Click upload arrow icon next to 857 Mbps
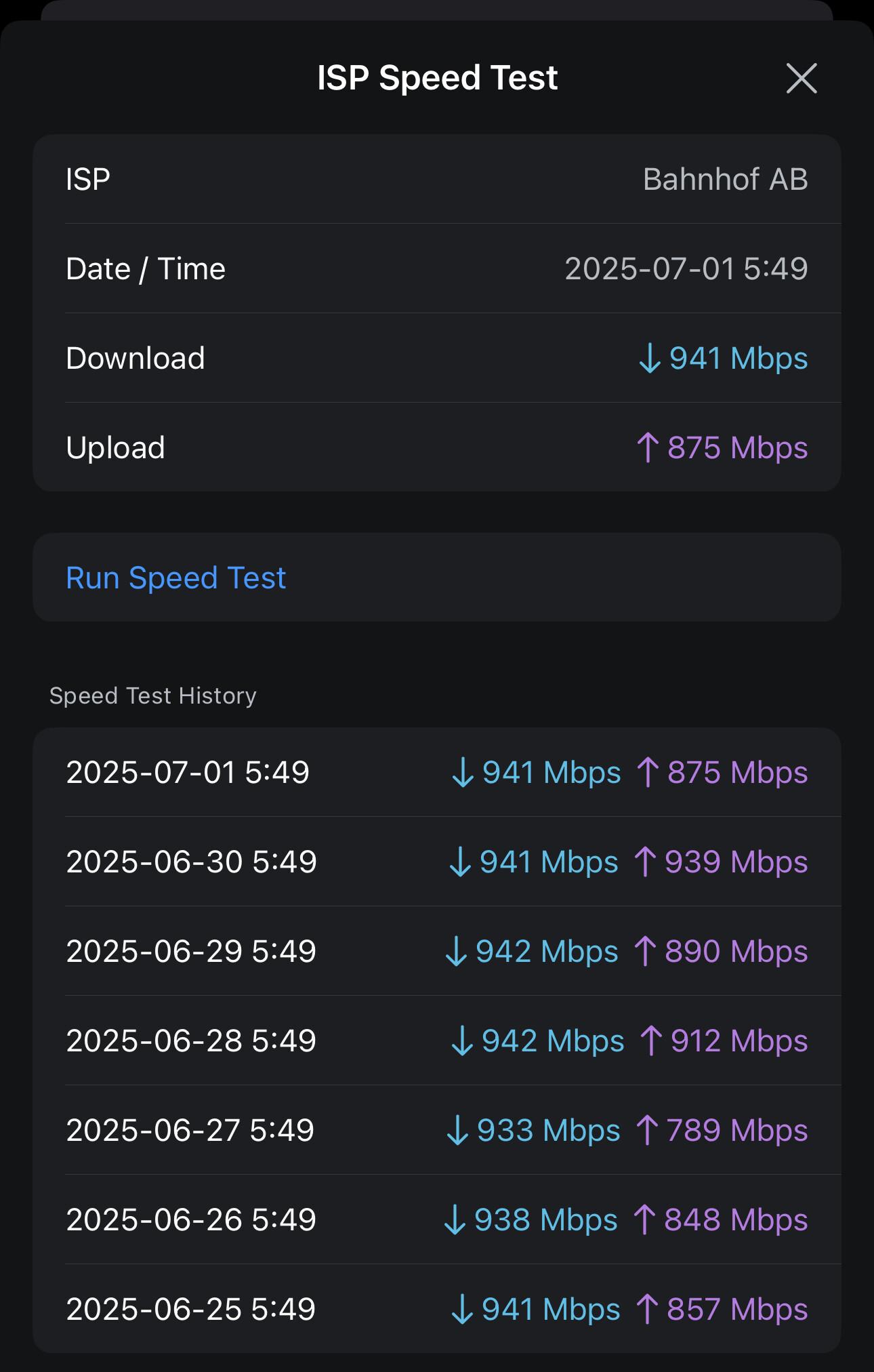874x1372 pixels. [x=647, y=1309]
